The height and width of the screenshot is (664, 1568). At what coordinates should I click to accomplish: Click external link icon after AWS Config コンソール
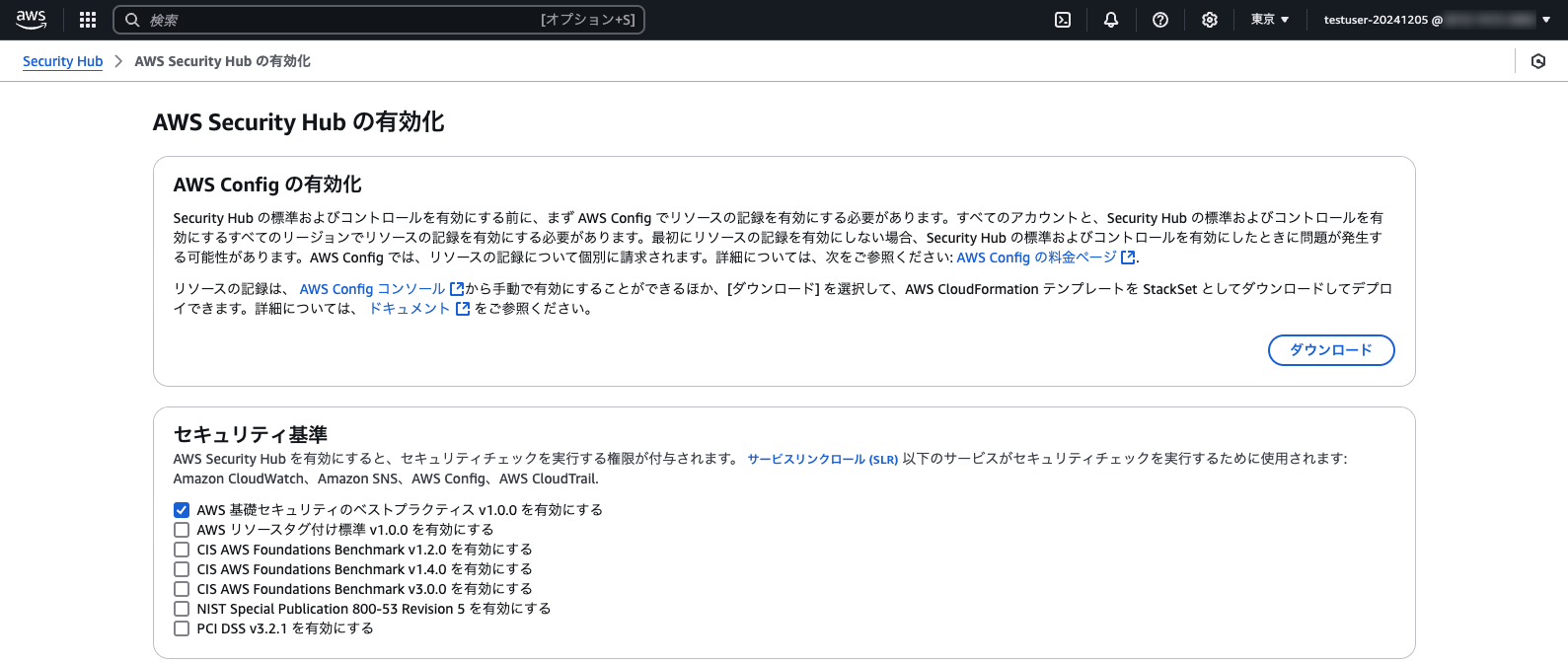point(457,289)
